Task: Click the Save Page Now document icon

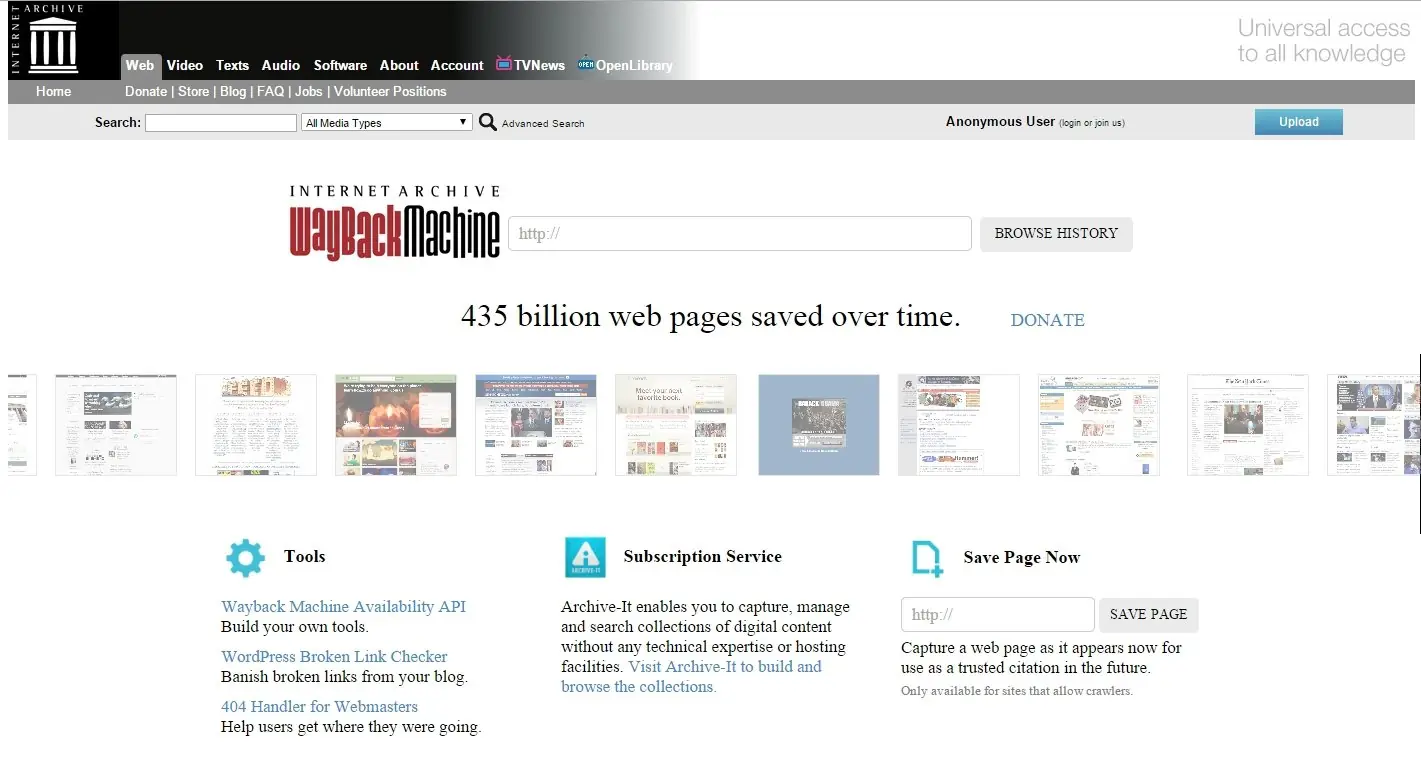Action: (x=925, y=558)
